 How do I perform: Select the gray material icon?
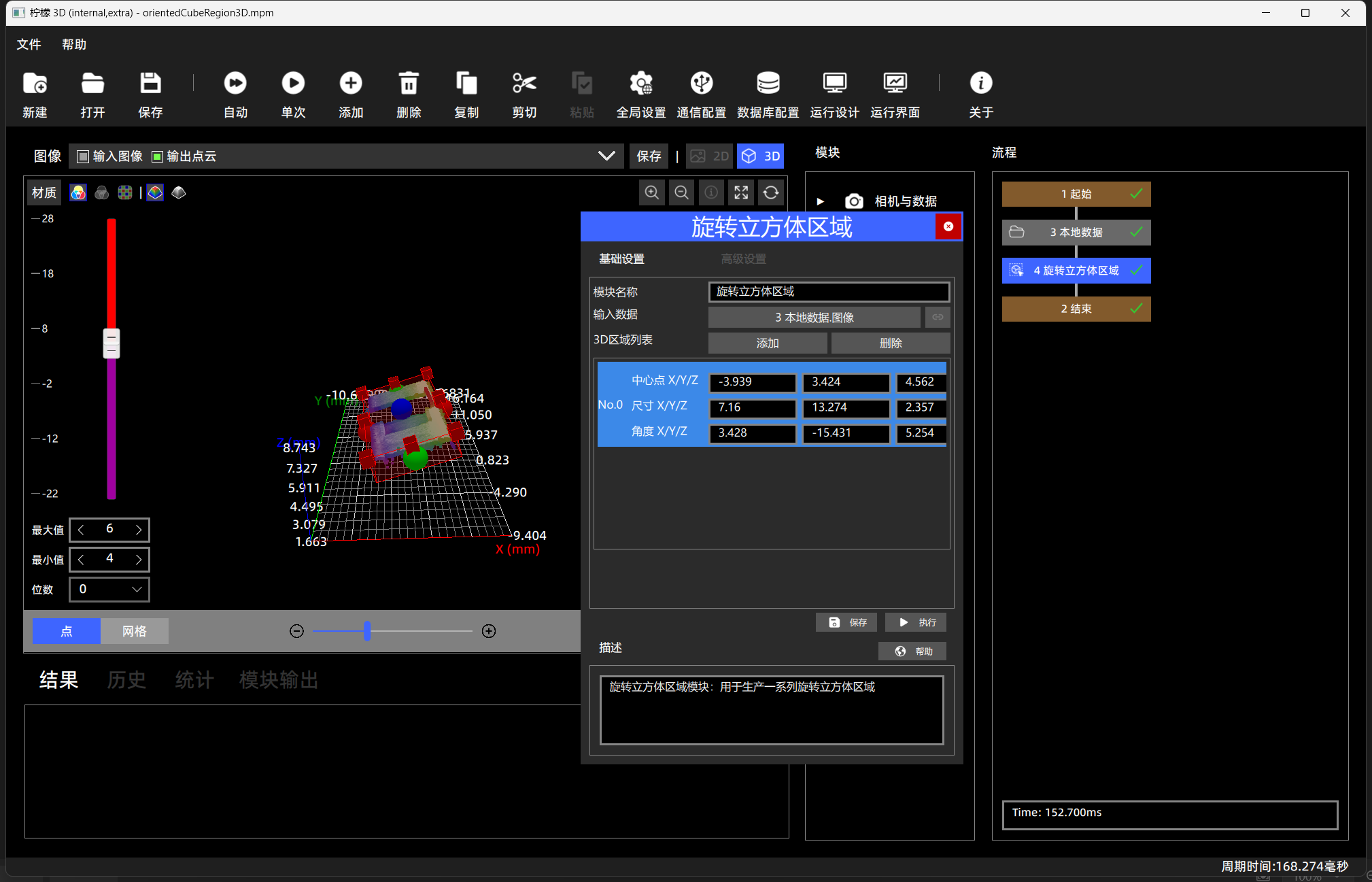click(102, 192)
